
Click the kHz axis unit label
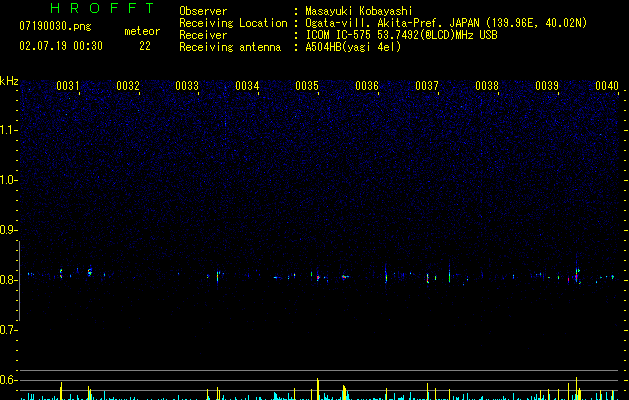(9, 81)
